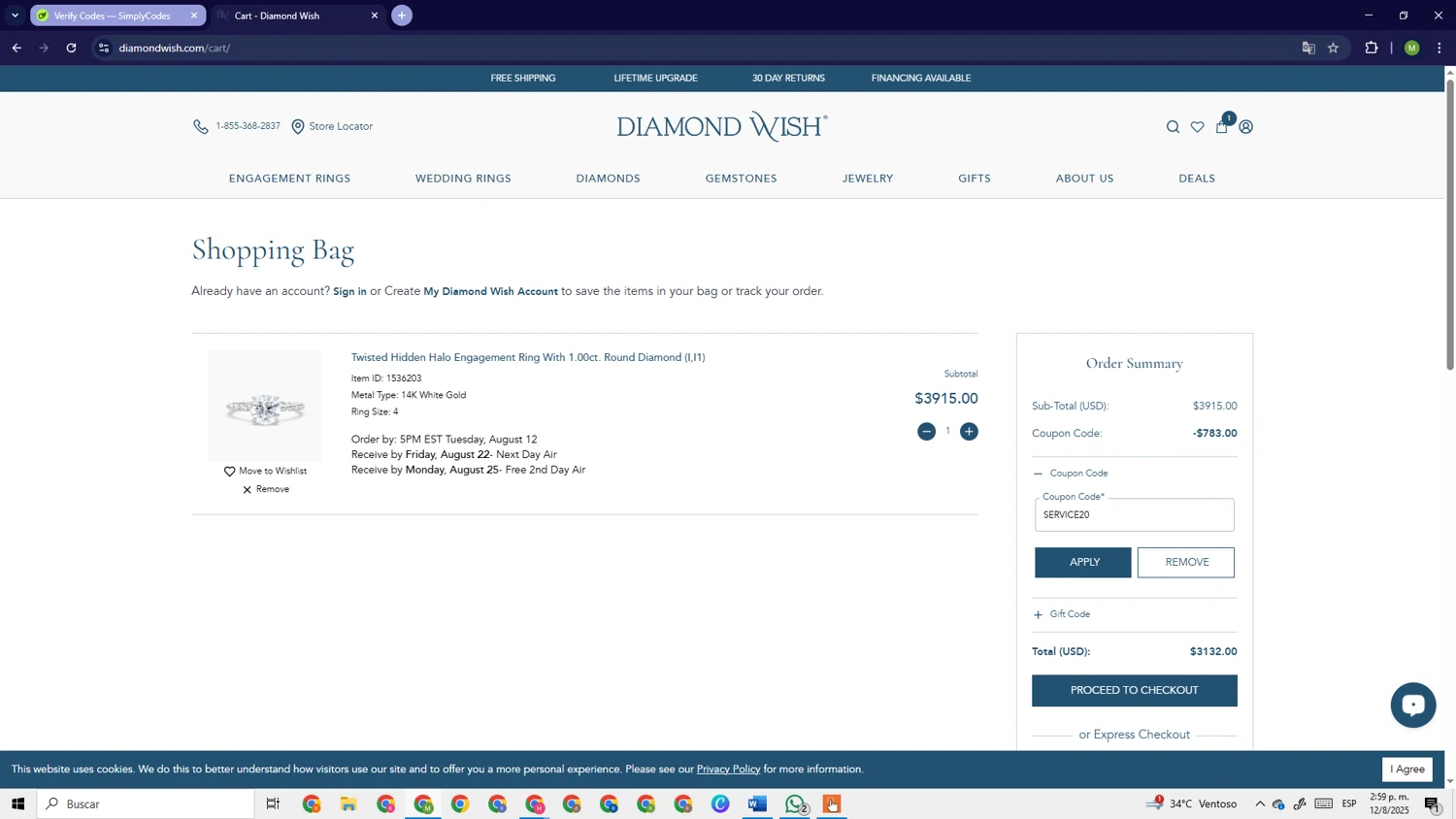The width and height of the screenshot is (1456, 819).
Task: Click the address bar URL diamondwish.com/cart/
Action: pyautogui.click(x=174, y=48)
